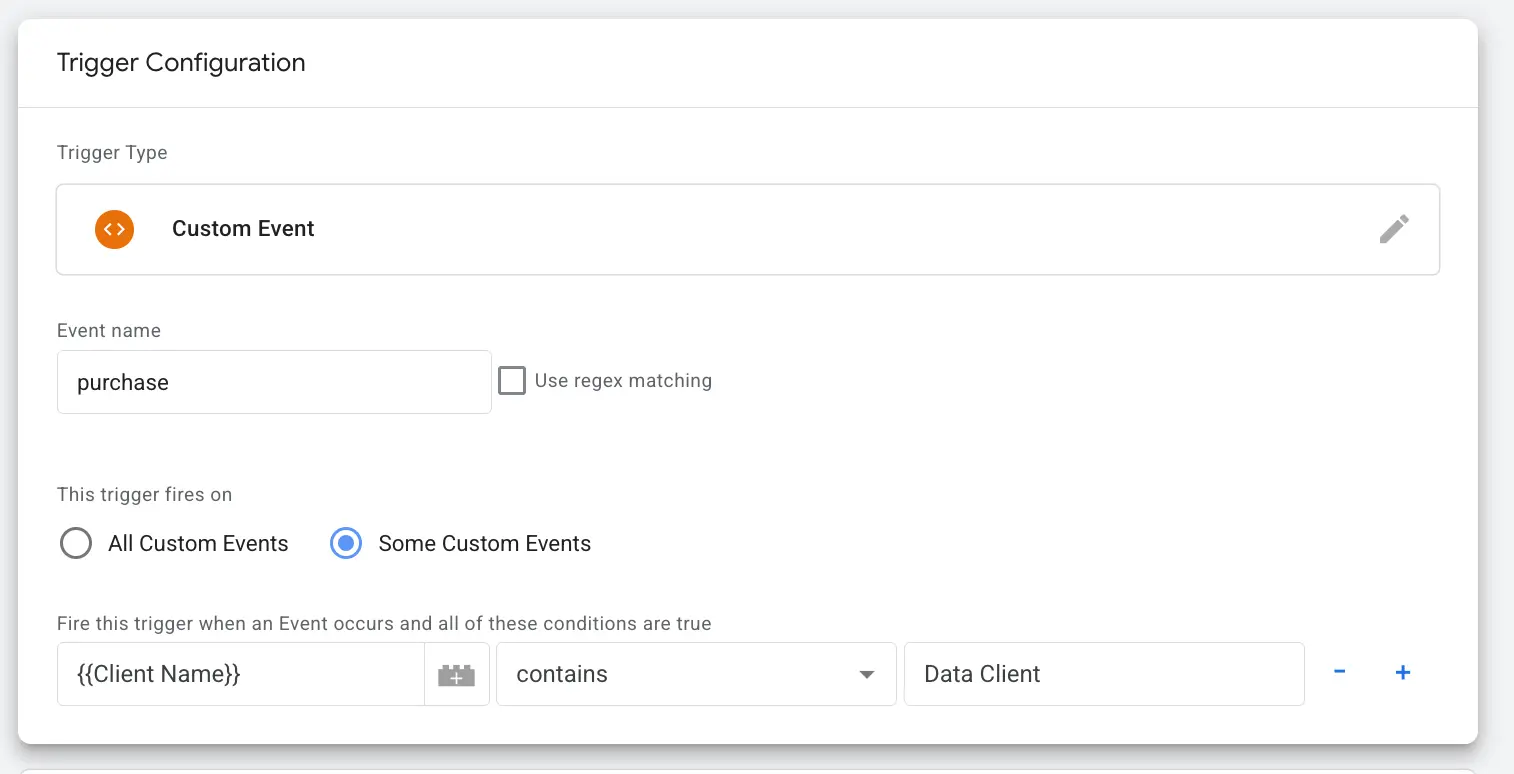Open the contains operator dropdown
Screen dimensions: 1514x774
click(695, 674)
